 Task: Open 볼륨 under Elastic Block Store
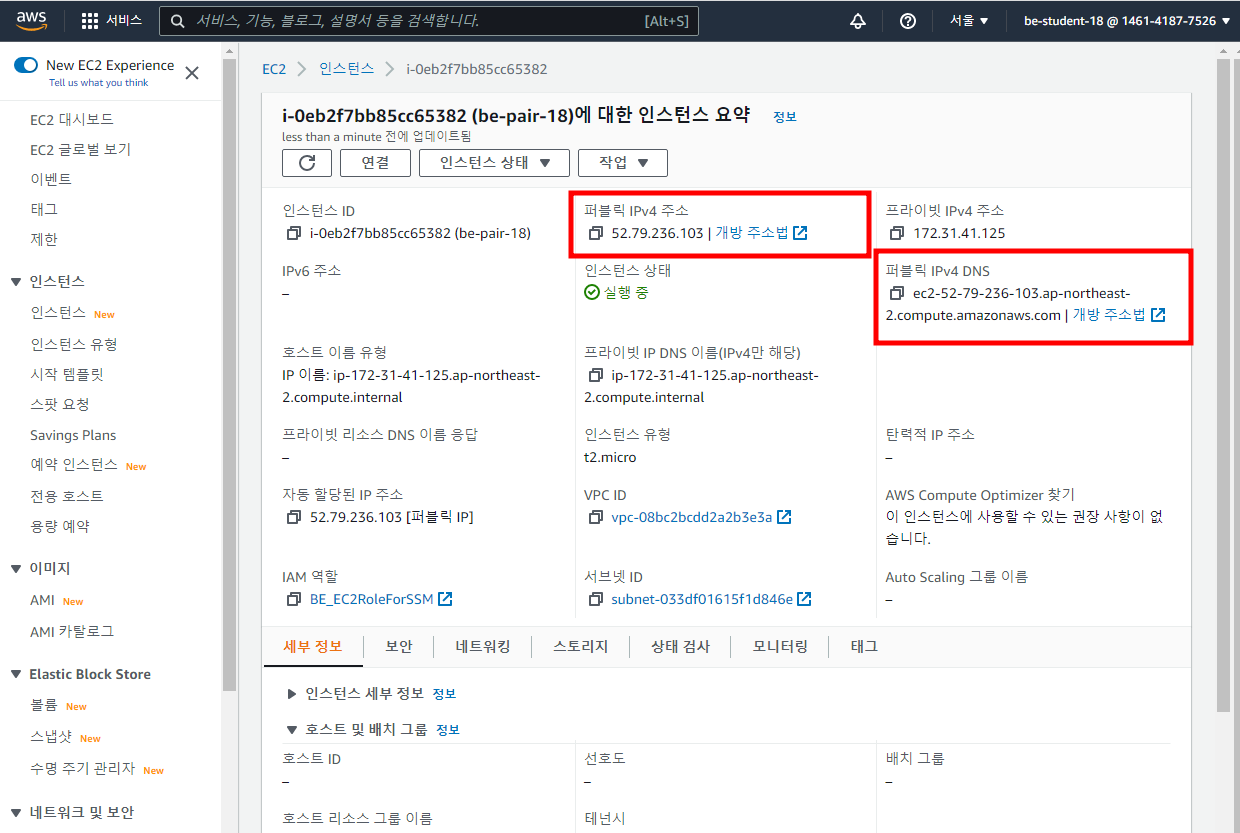point(44,706)
